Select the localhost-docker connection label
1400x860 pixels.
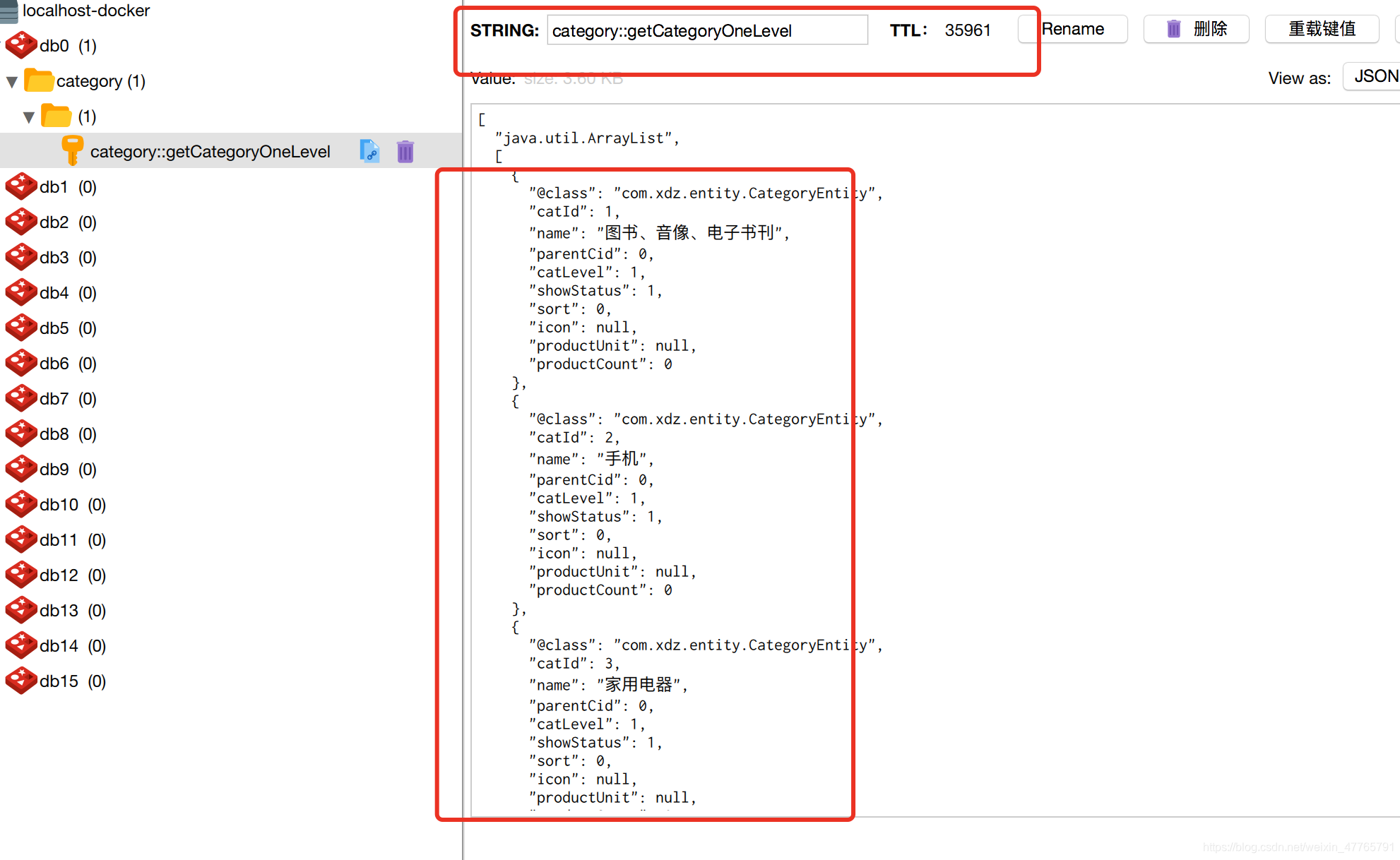pos(86,11)
